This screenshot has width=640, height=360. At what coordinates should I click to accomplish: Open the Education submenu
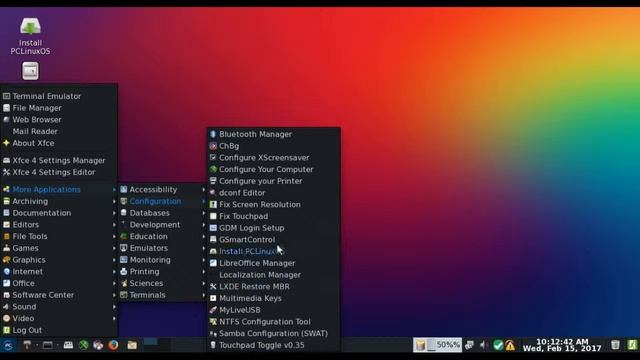point(162,236)
